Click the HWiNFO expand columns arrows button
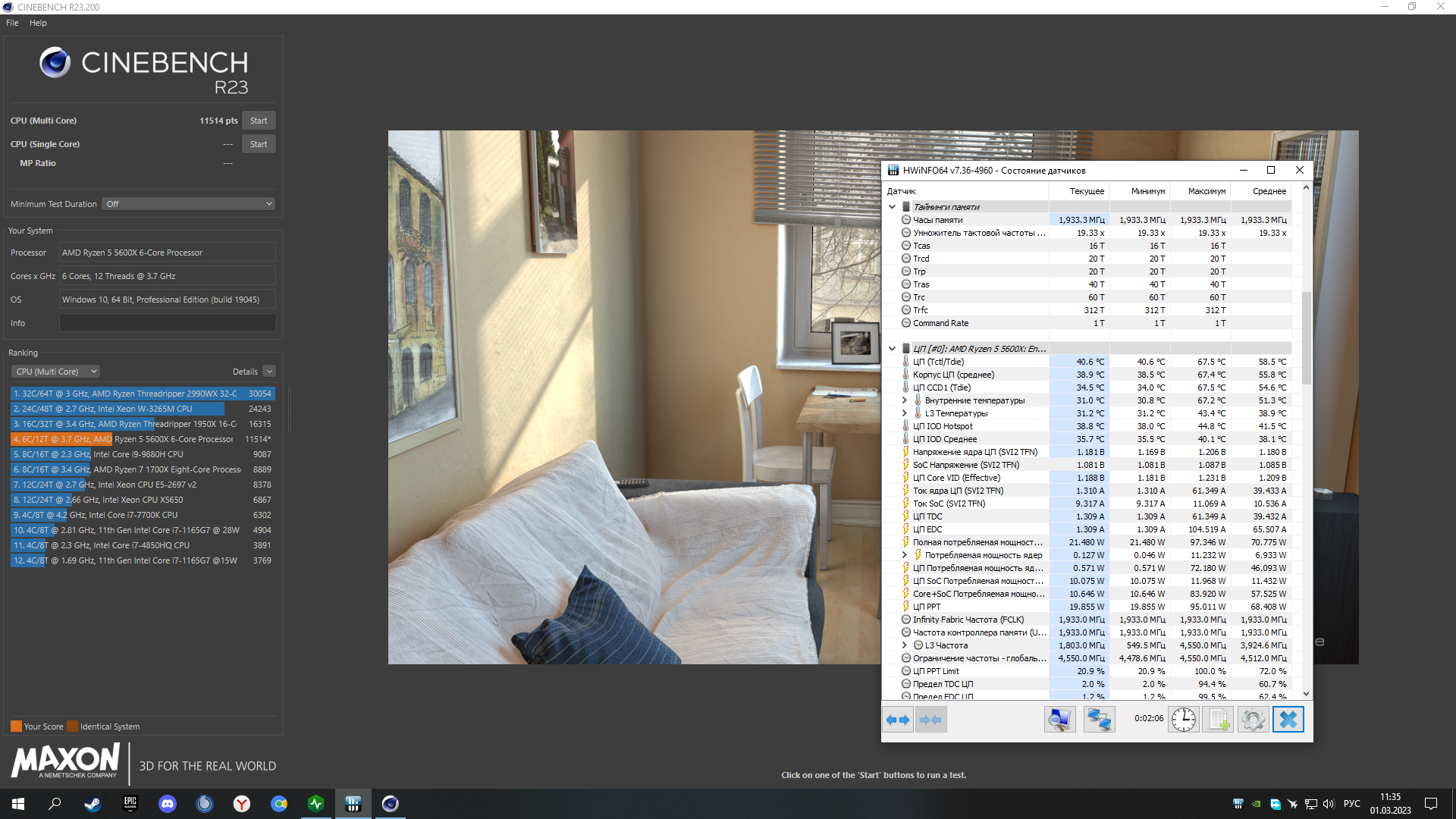The width and height of the screenshot is (1456, 819). coord(898,720)
